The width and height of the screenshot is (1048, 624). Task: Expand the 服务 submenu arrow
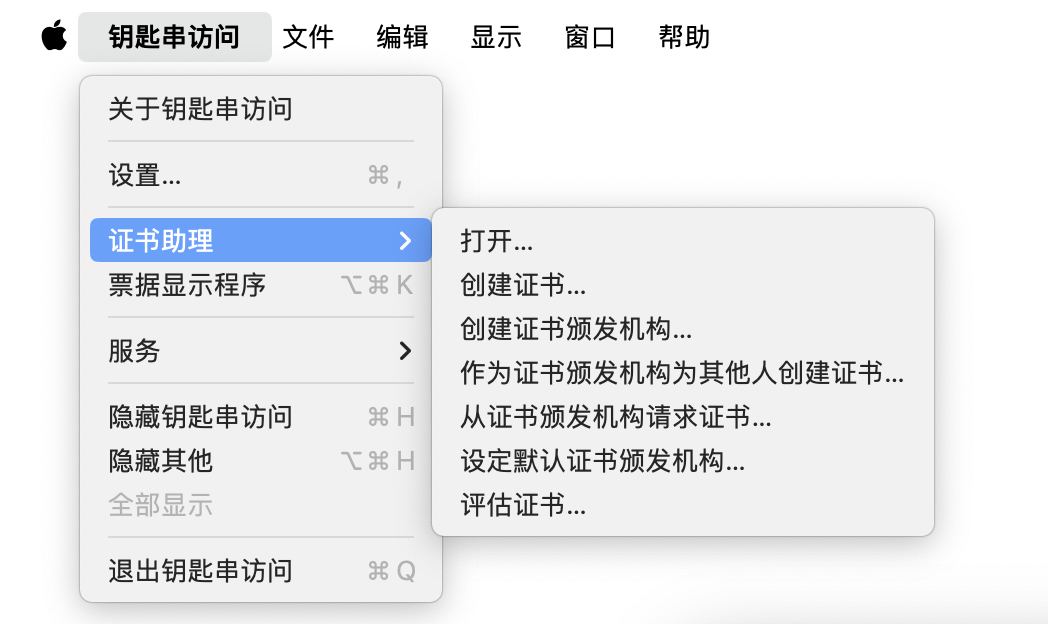405,351
